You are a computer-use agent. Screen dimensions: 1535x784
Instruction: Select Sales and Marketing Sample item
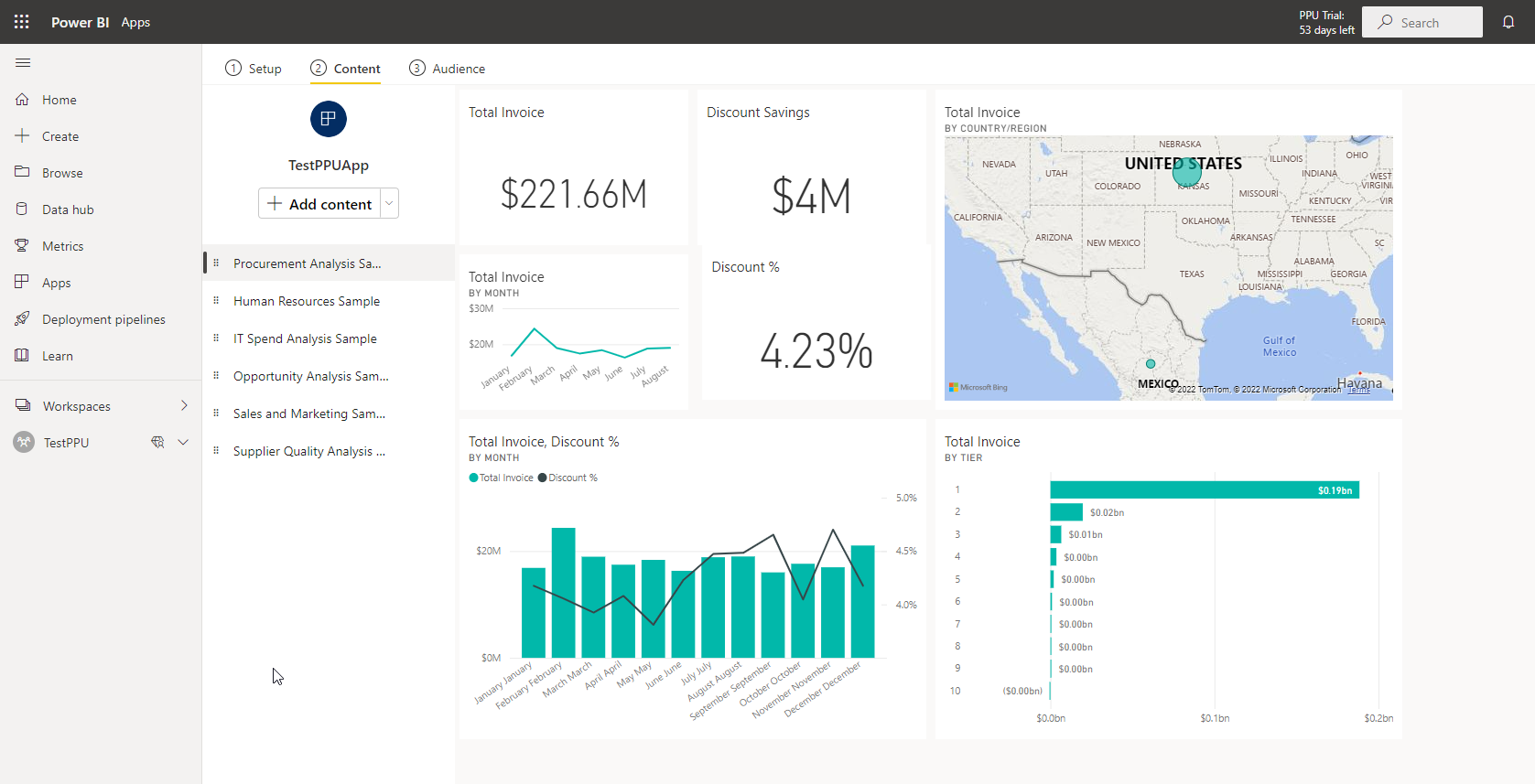(x=329, y=413)
